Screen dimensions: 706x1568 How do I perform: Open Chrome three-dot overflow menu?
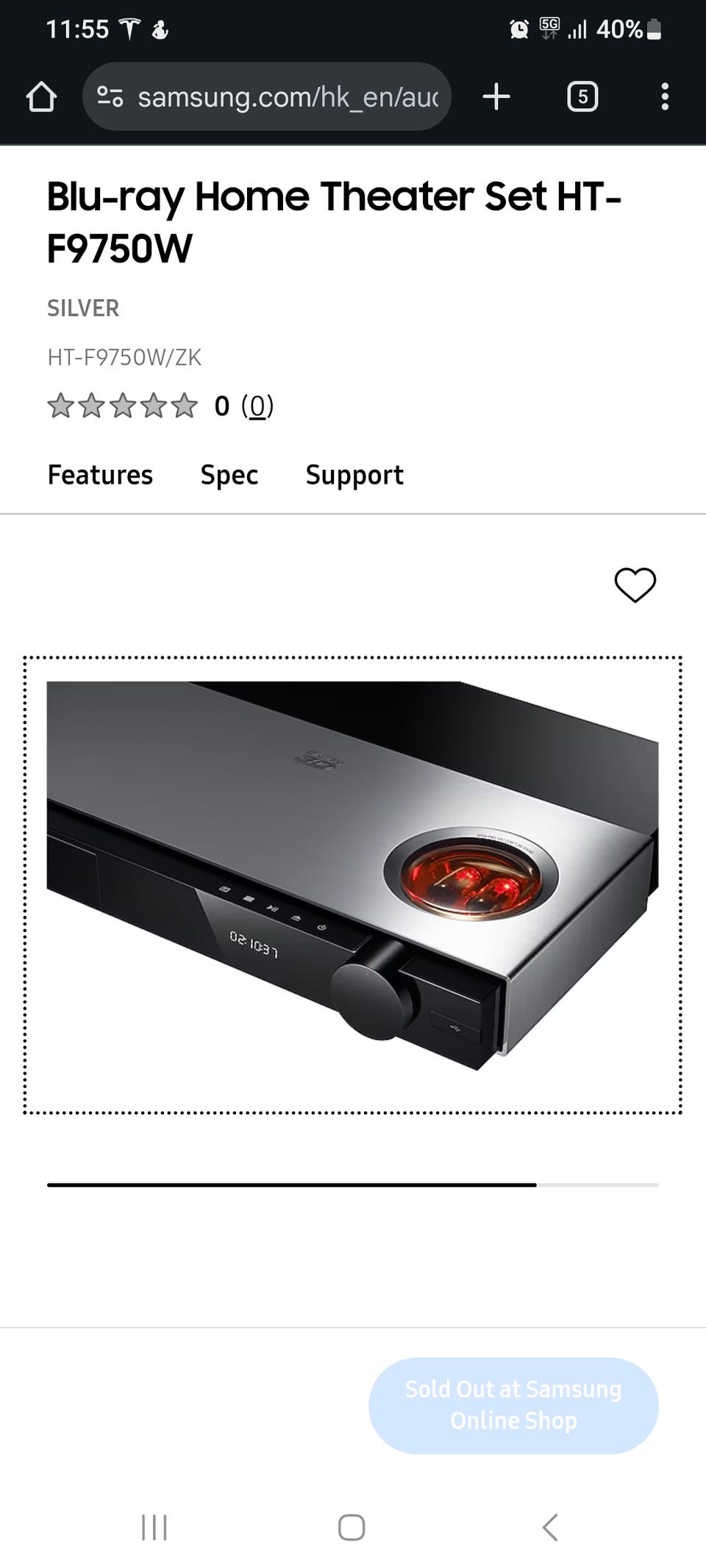(x=665, y=96)
